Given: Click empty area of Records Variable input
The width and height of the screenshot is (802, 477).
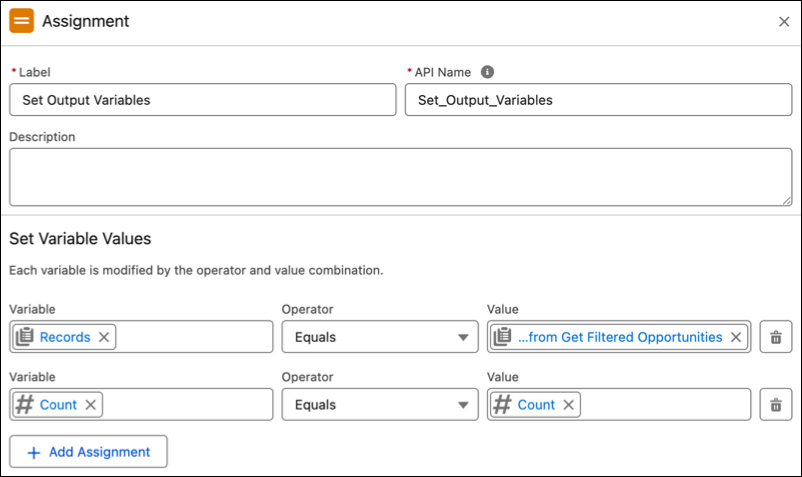Looking at the screenshot, I should tap(194, 337).
